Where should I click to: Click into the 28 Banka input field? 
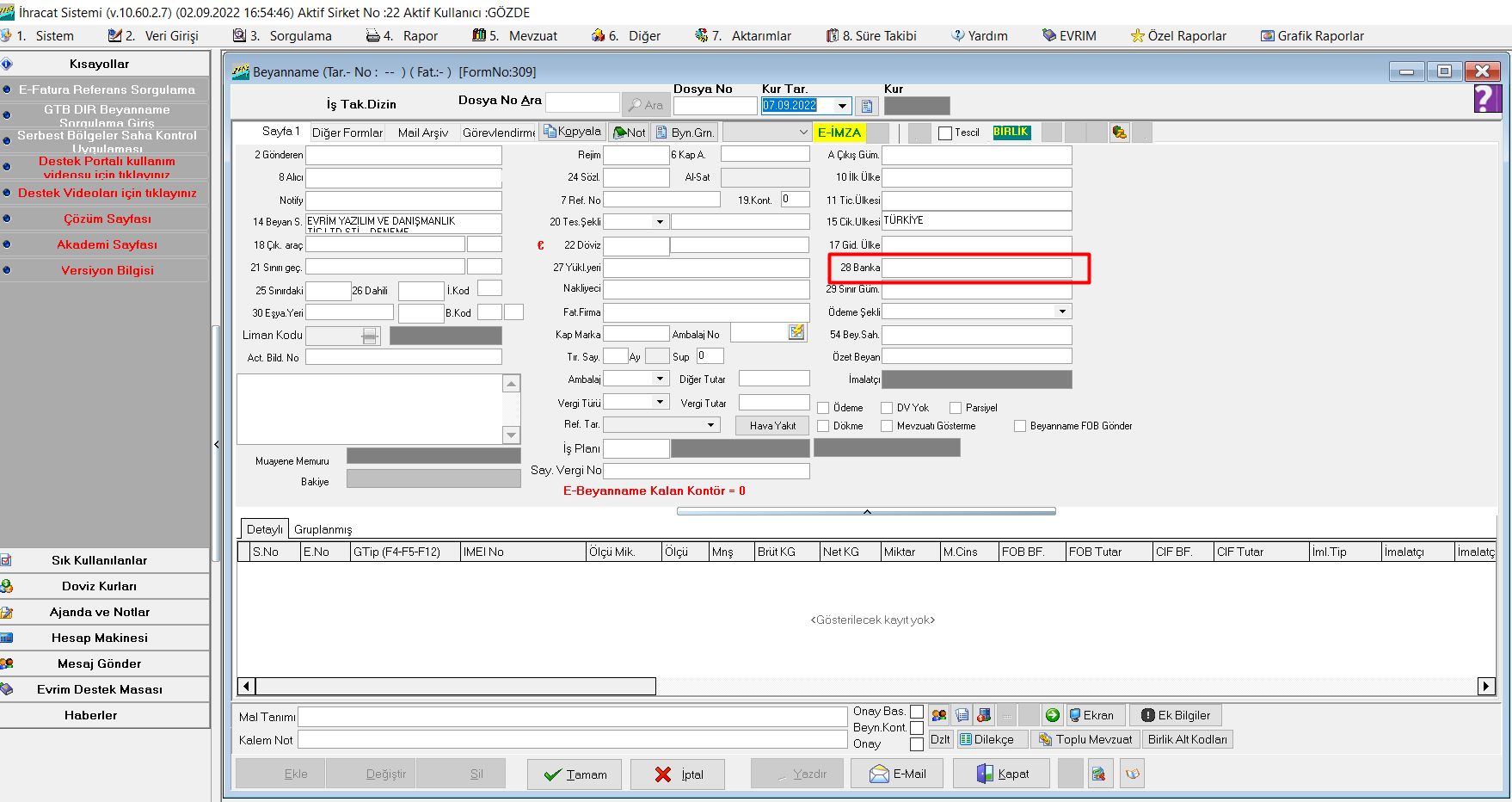[976, 268]
